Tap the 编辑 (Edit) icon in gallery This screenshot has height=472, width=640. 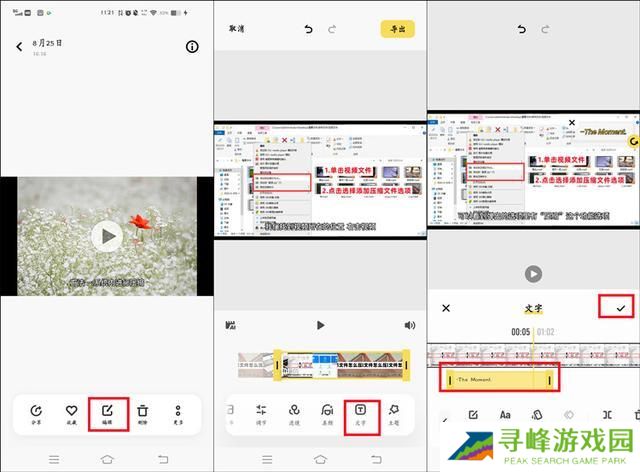pyautogui.click(x=107, y=412)
